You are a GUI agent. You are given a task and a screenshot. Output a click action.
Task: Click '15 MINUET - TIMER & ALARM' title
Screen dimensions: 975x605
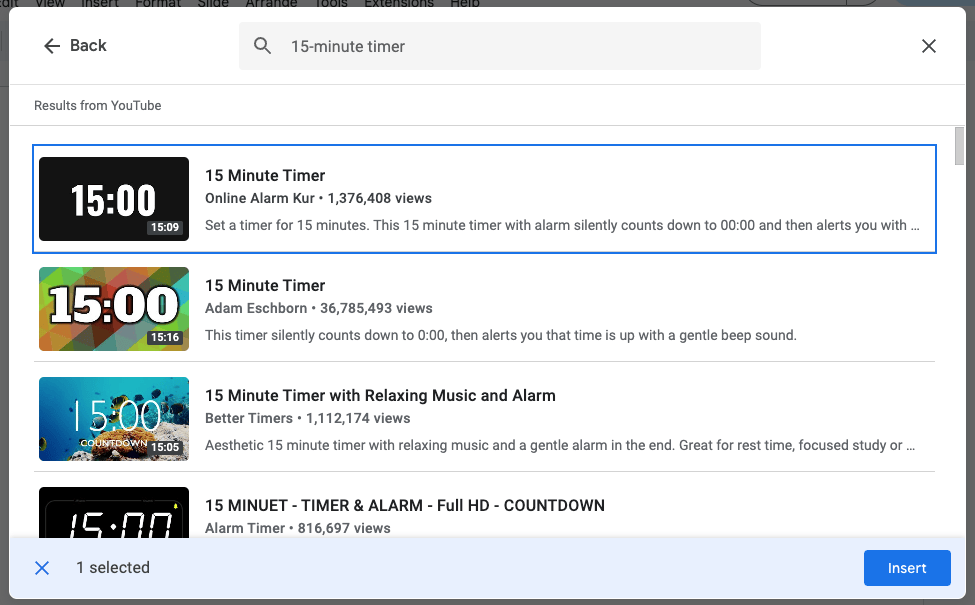coord(405,506)
